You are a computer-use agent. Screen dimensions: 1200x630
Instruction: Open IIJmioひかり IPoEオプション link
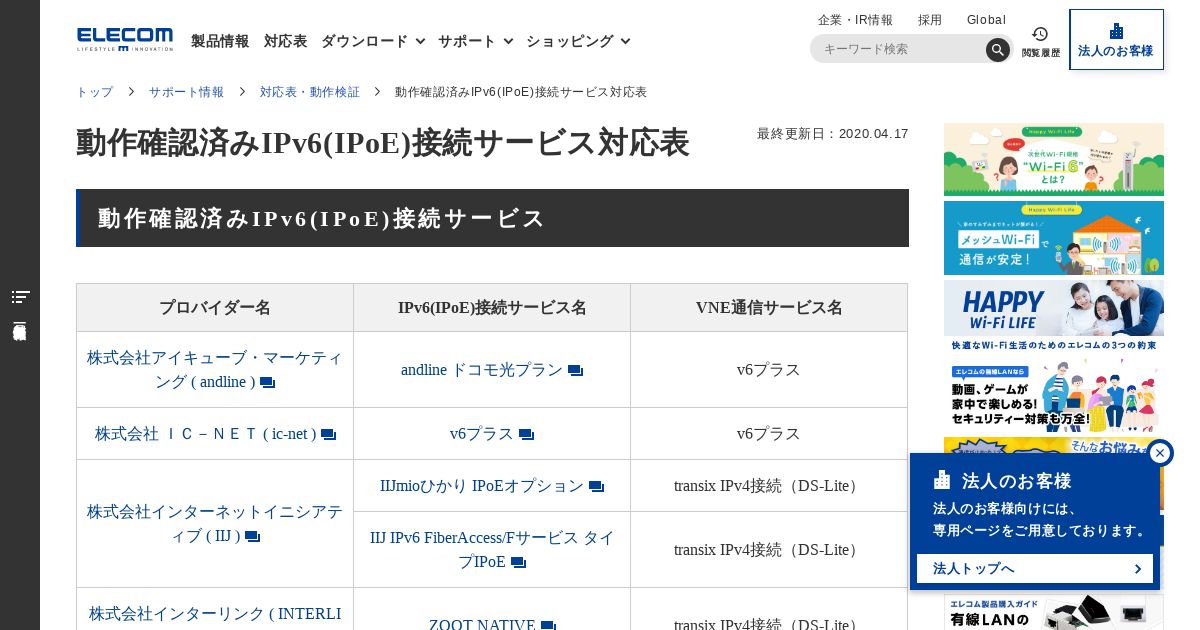pyautogui.click(x=482, y=486)
